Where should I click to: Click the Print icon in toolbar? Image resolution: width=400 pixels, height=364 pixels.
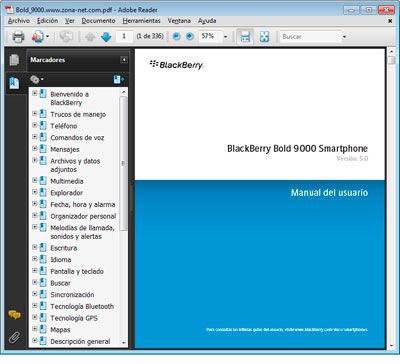click(18, 36)
